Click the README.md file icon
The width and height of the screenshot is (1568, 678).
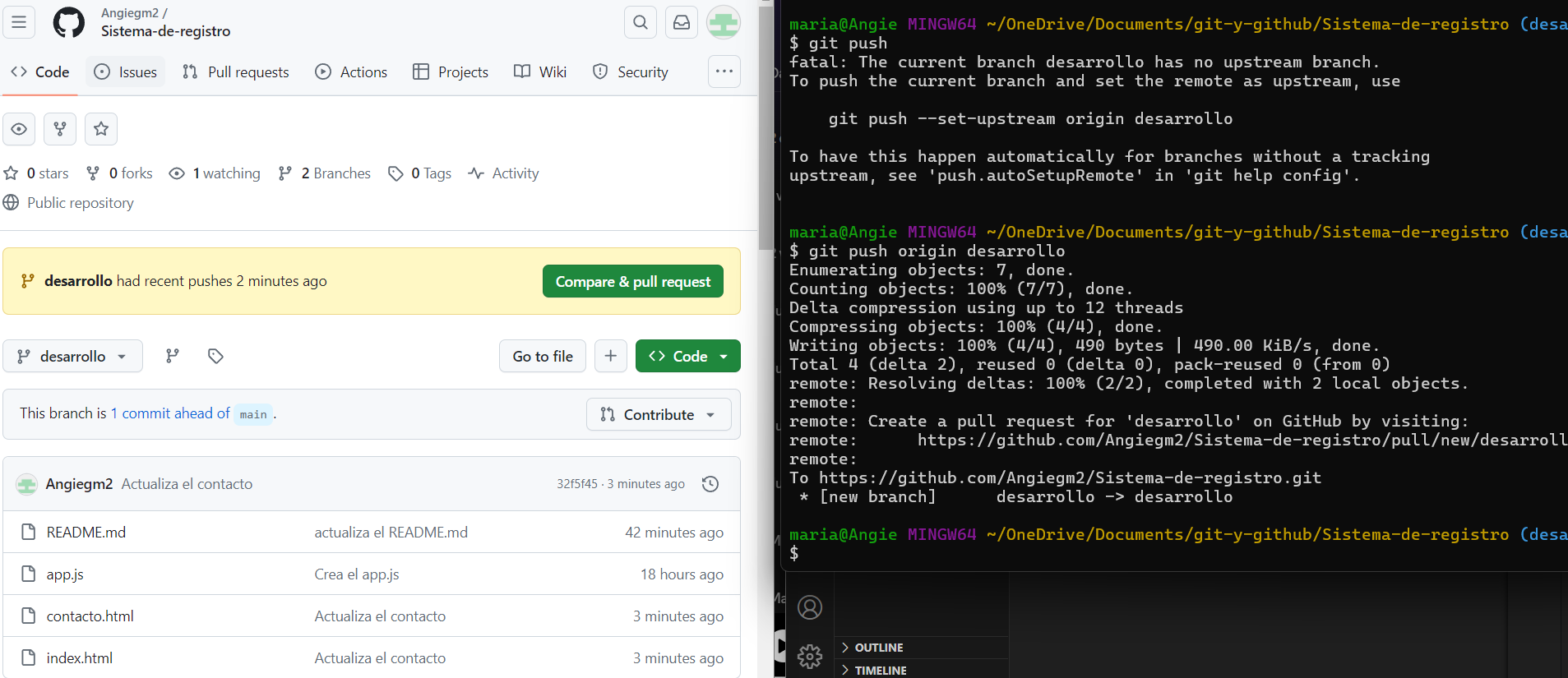29,532
